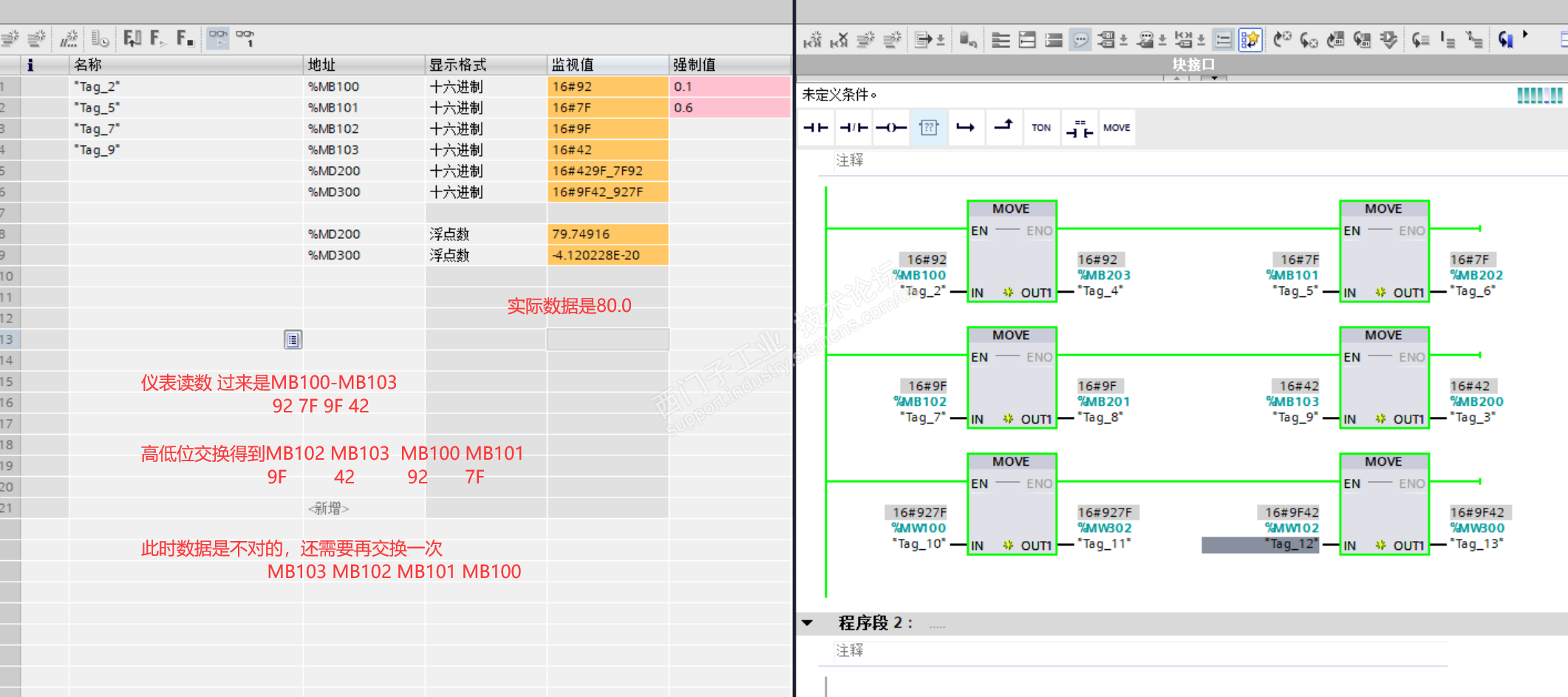Collapse the block interface panel up arrow
Screen dimensions: 1568x697
(x=1176, y=78)
